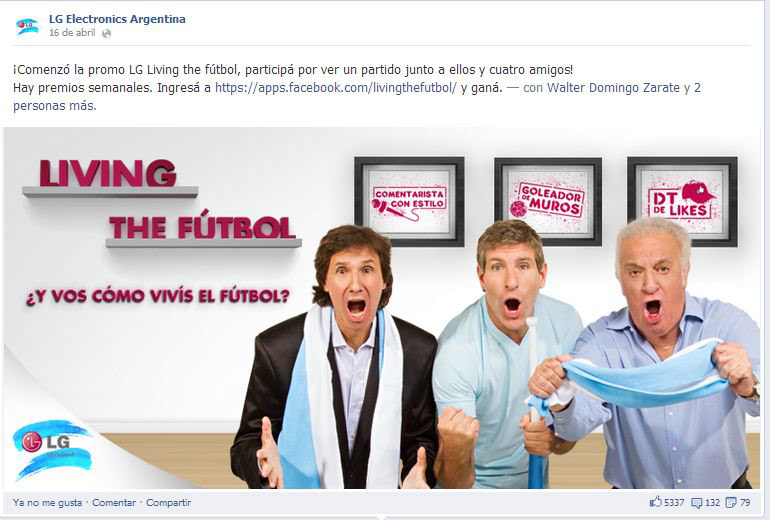
Task: Click Compartir to share the post
Action: point(168,502)
